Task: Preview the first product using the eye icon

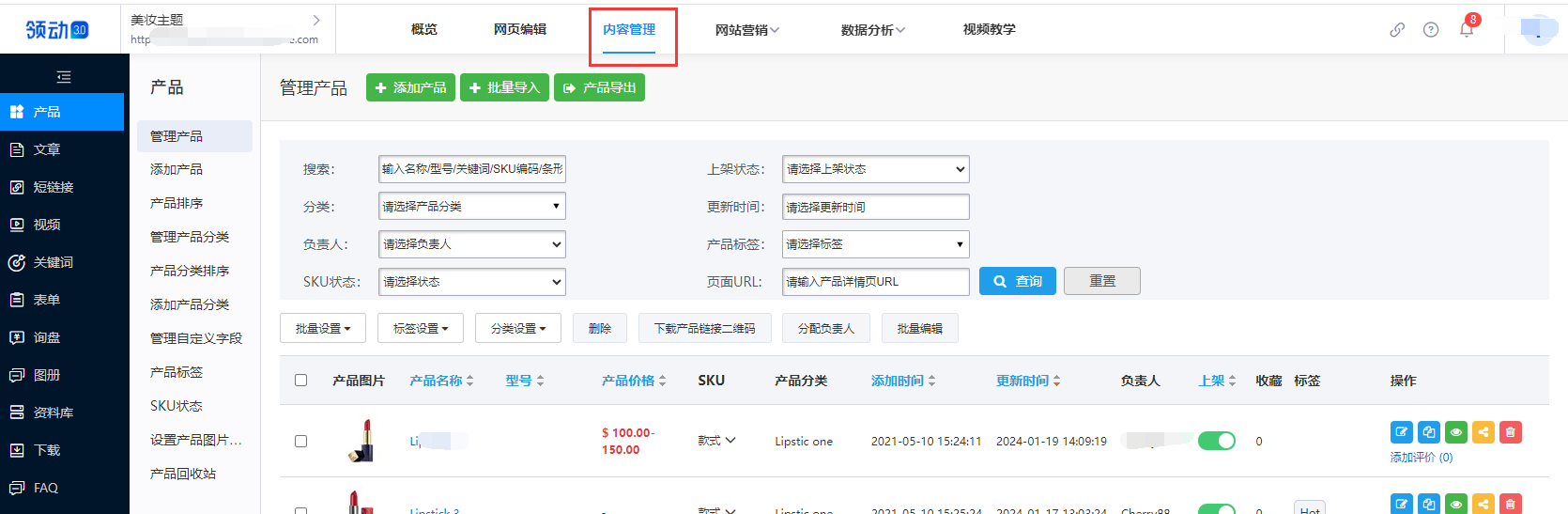Action: 1456,432
